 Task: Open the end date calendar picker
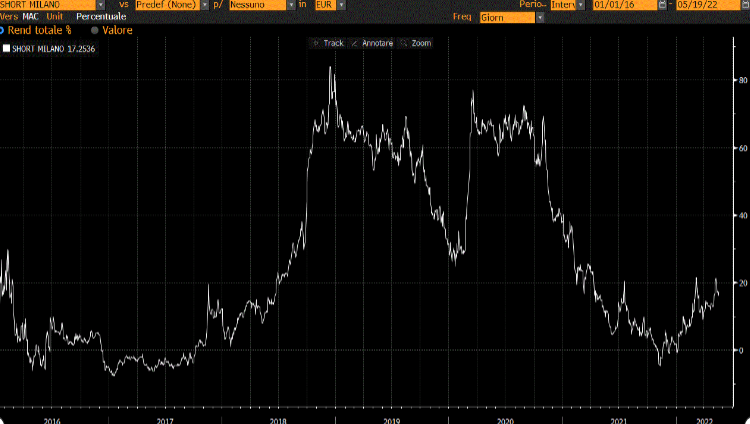coord(745,5)
